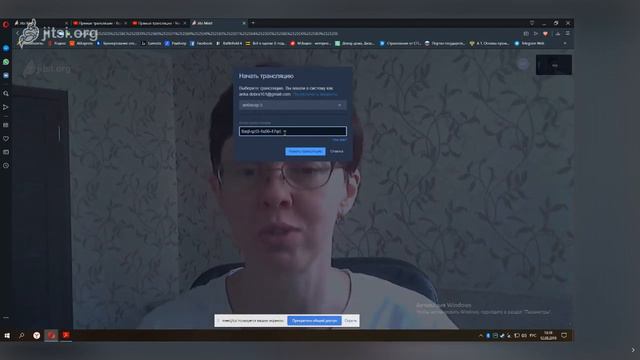Open help link below stream key
The width and height of the screenshot is (640, 360).
click(339, 140)
